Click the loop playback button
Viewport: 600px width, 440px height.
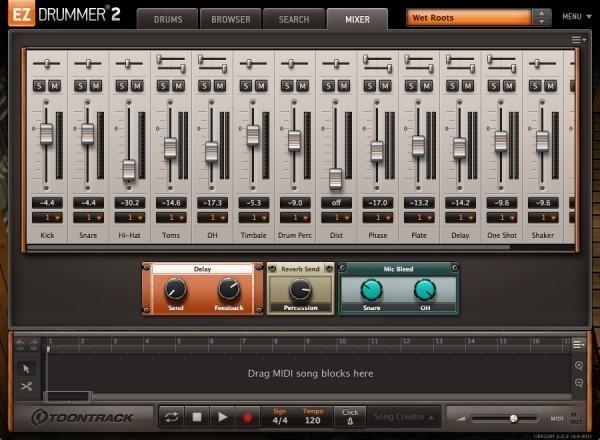tap(170, 417)
